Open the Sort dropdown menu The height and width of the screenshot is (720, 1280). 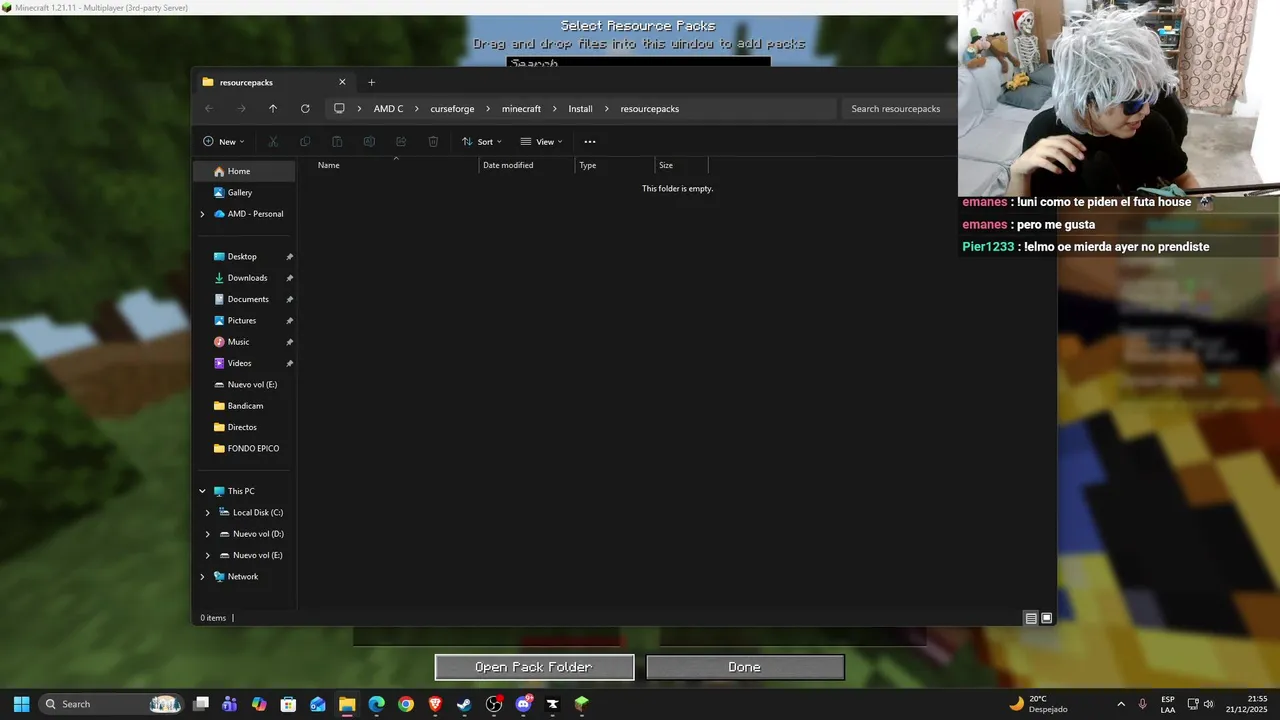[482, 142]
